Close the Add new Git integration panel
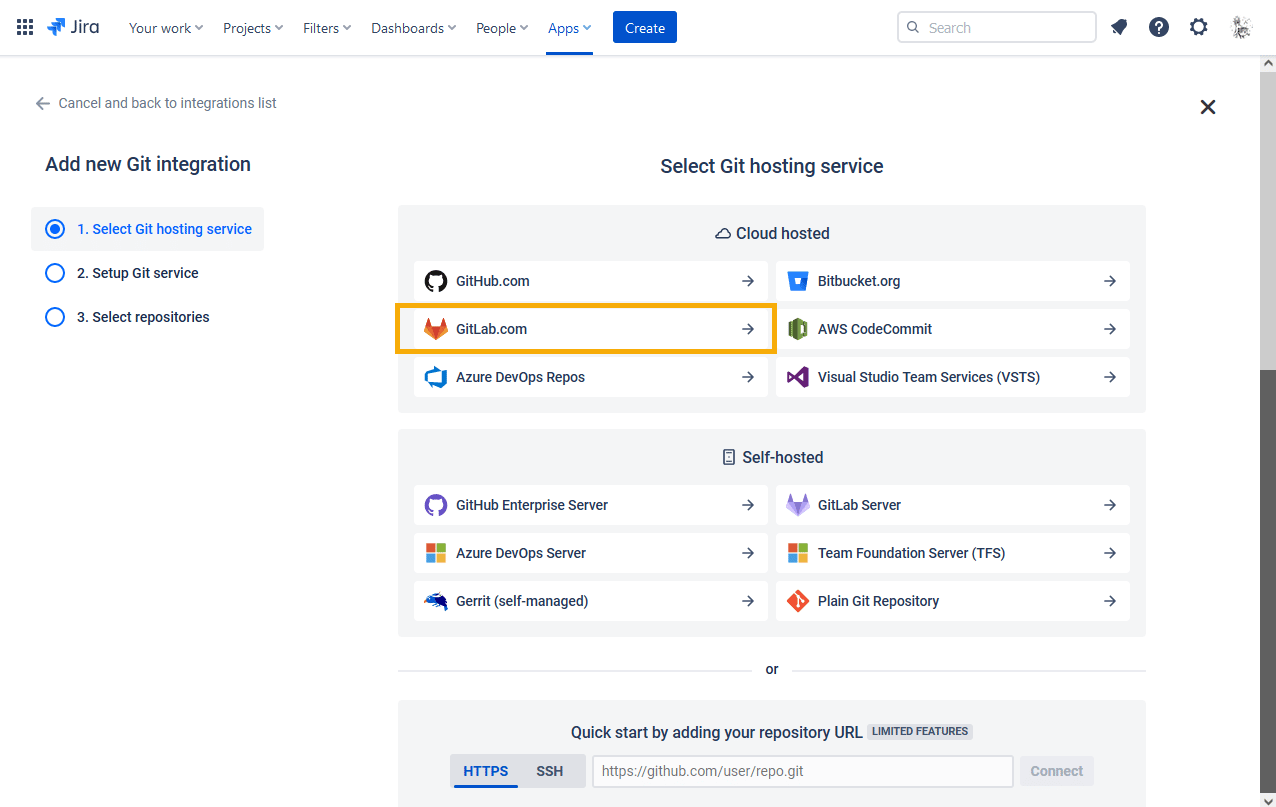 [1208, 107]
